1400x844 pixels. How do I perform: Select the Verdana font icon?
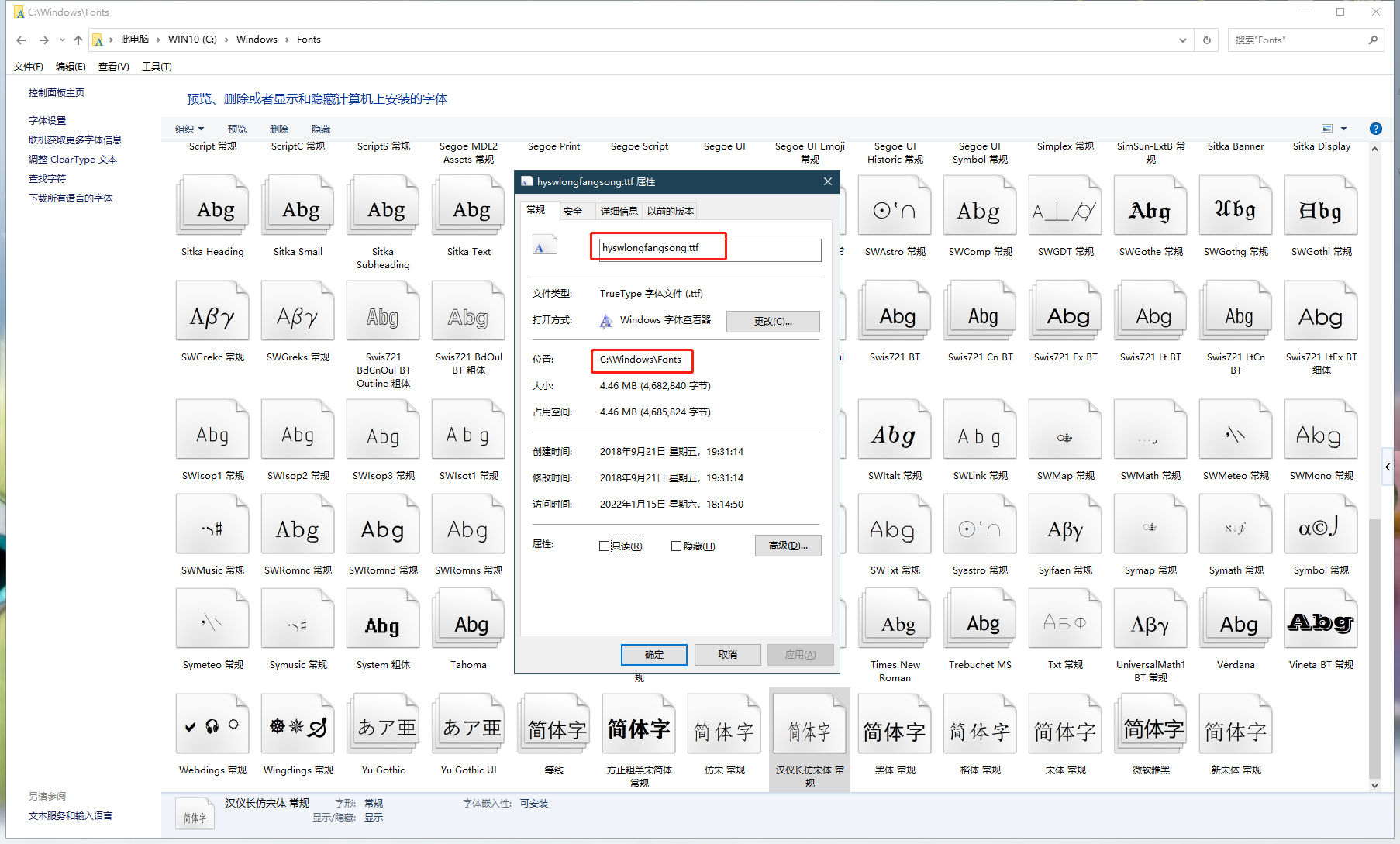tap(1236, 618)
